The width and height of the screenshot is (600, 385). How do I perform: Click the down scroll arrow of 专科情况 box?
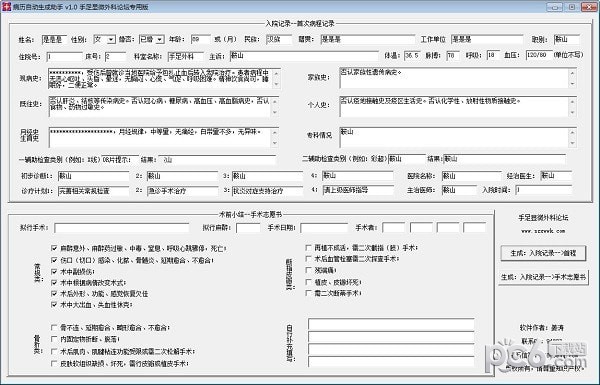[572, 143]
